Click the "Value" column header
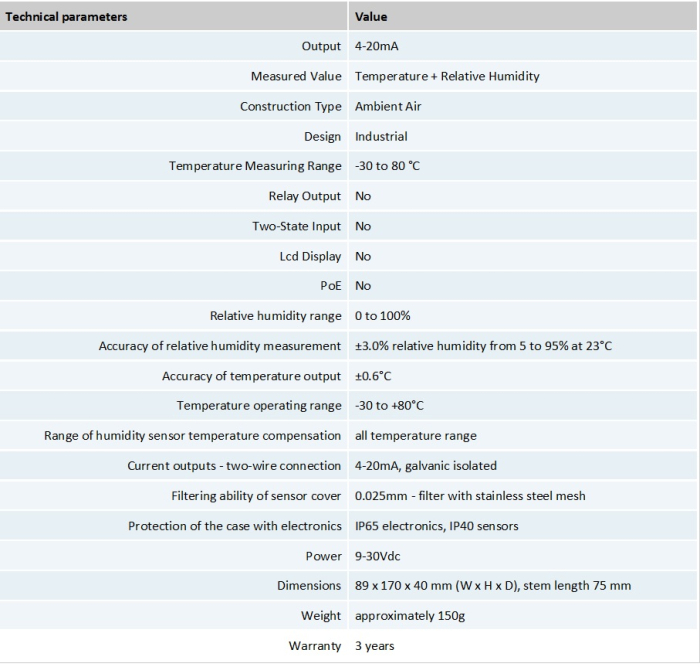 [371, 17]
